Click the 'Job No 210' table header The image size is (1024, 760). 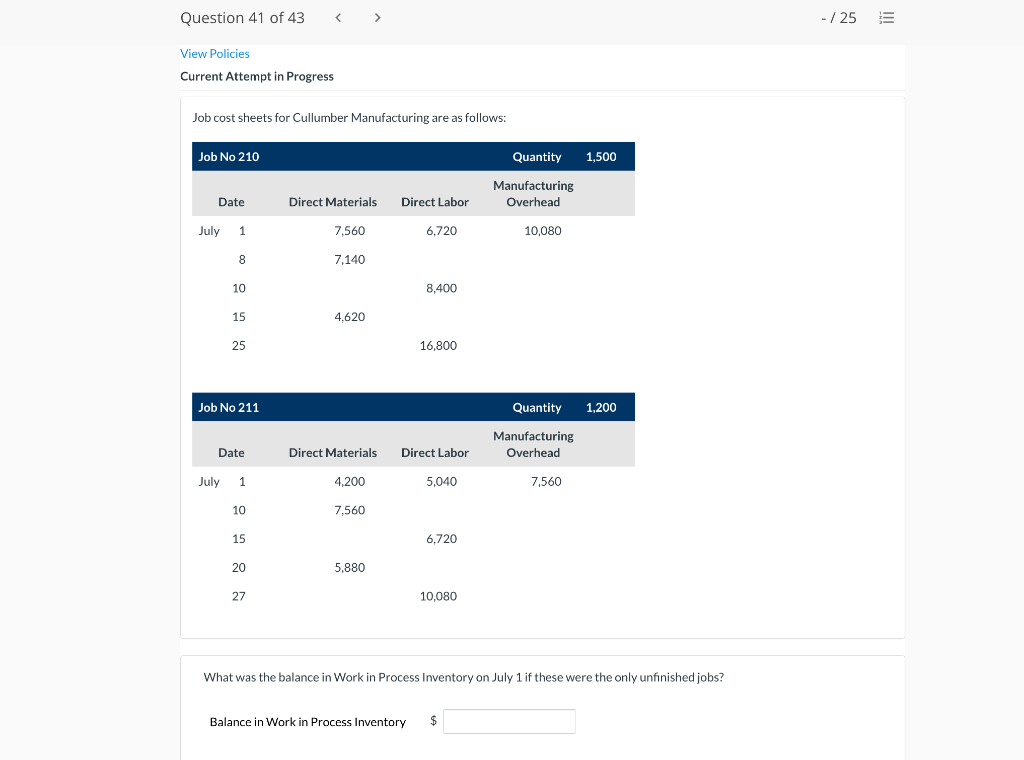point(229,157)
